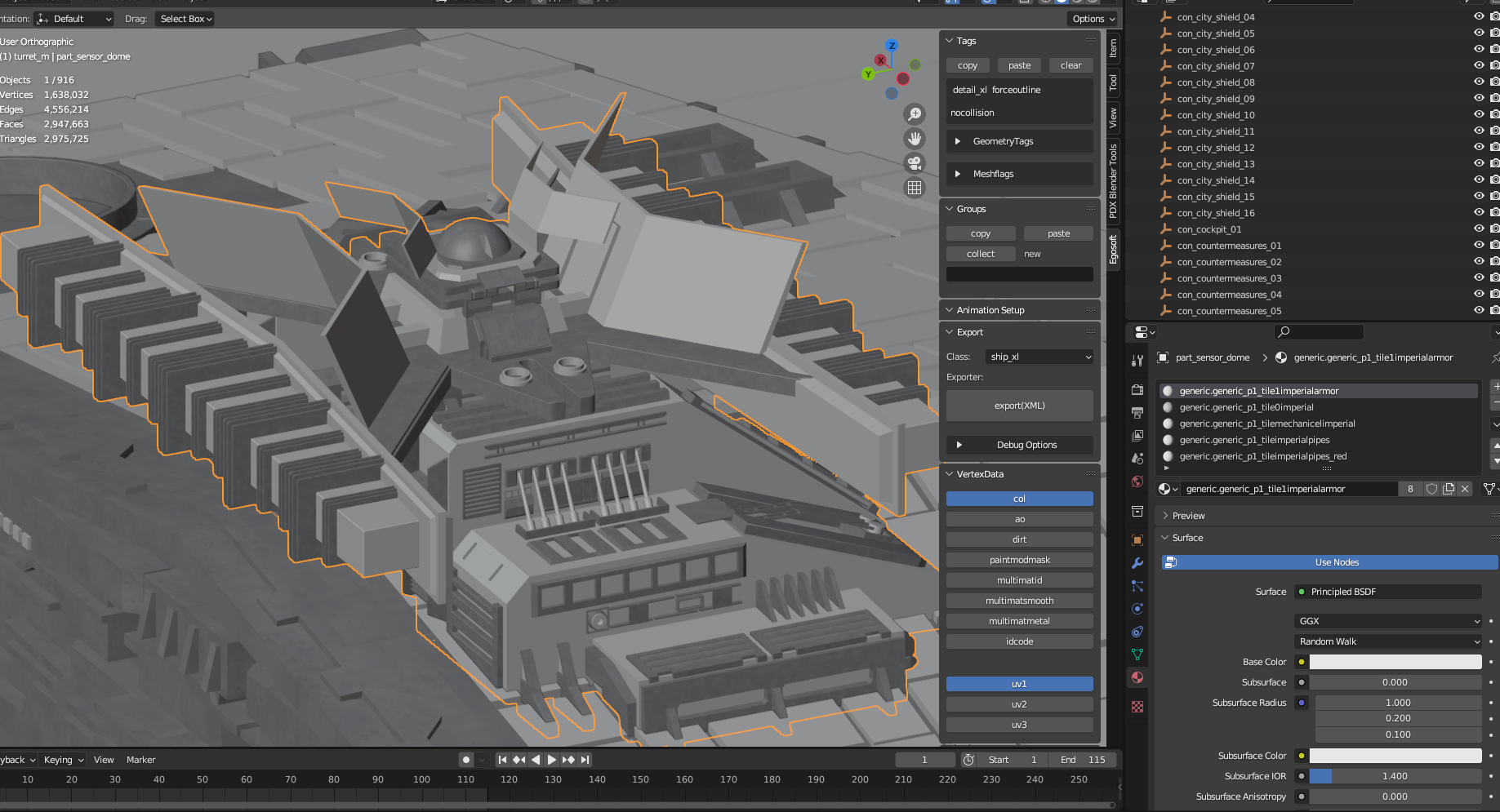The height and width of the screenshot is (812, 1500).
Task: Open the Render properties tab
Action: pyautogui.click(x=1137, y=389)
